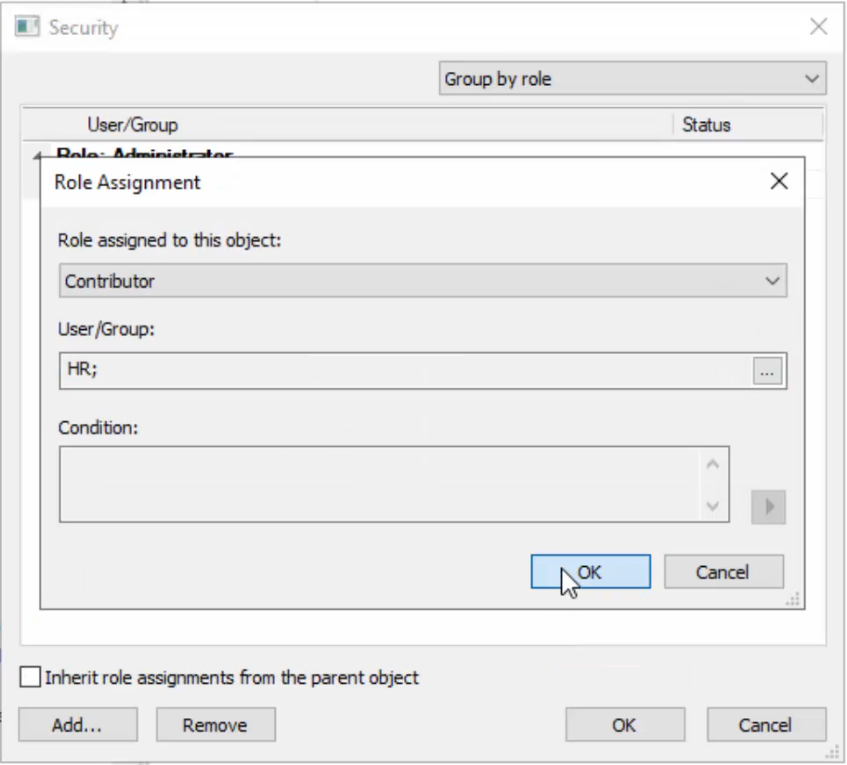This screenshot has height=765, width=847.
Task: Click the condition expression arrow button
Action: click(768, 507)
